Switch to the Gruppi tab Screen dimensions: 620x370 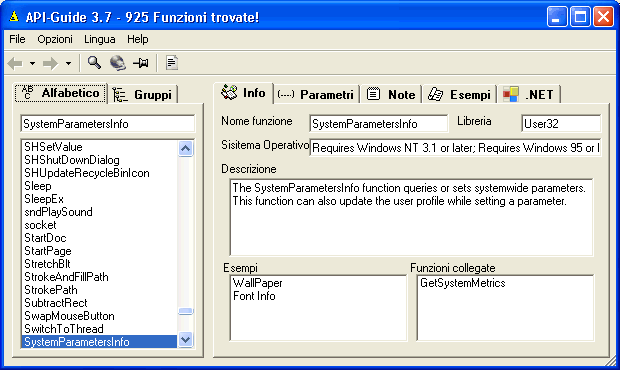coord(143,95)
